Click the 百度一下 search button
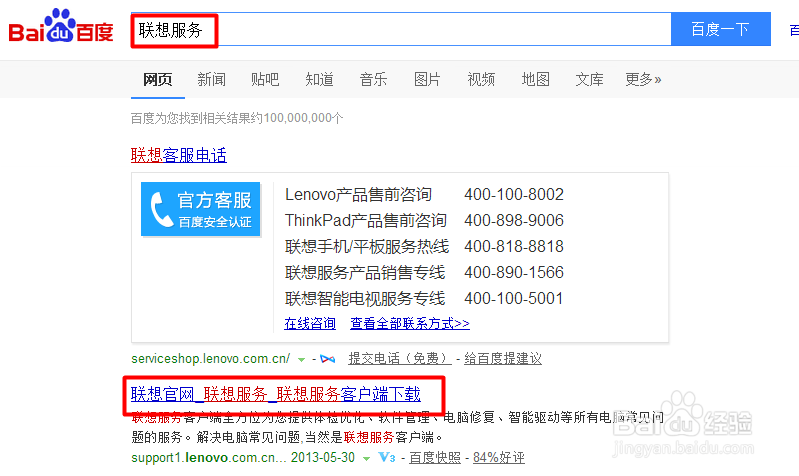799x476 pixels. (x=721, y=29)
